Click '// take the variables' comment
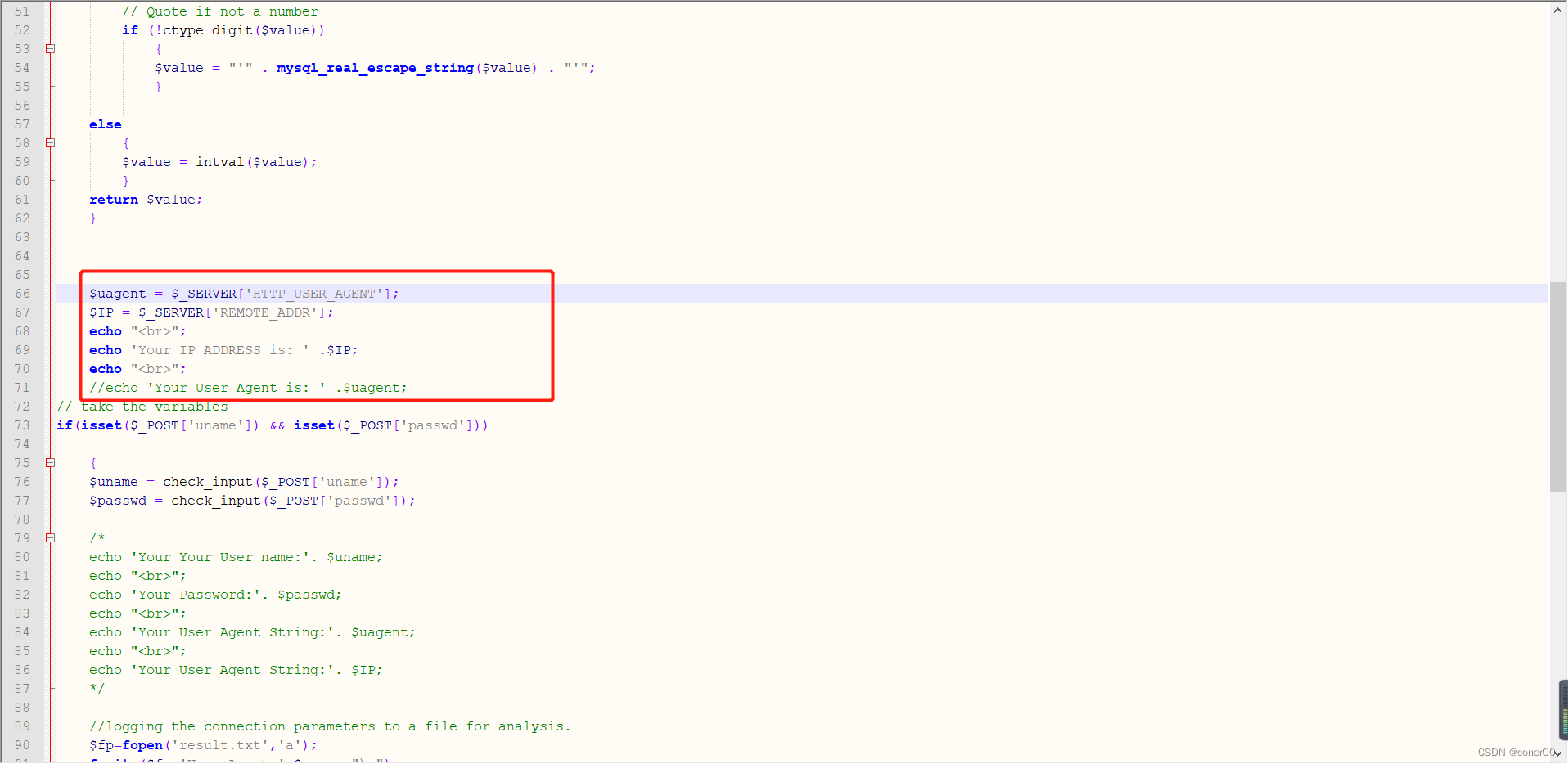Screen dimensions: 1568x764 tap(142, 407)
